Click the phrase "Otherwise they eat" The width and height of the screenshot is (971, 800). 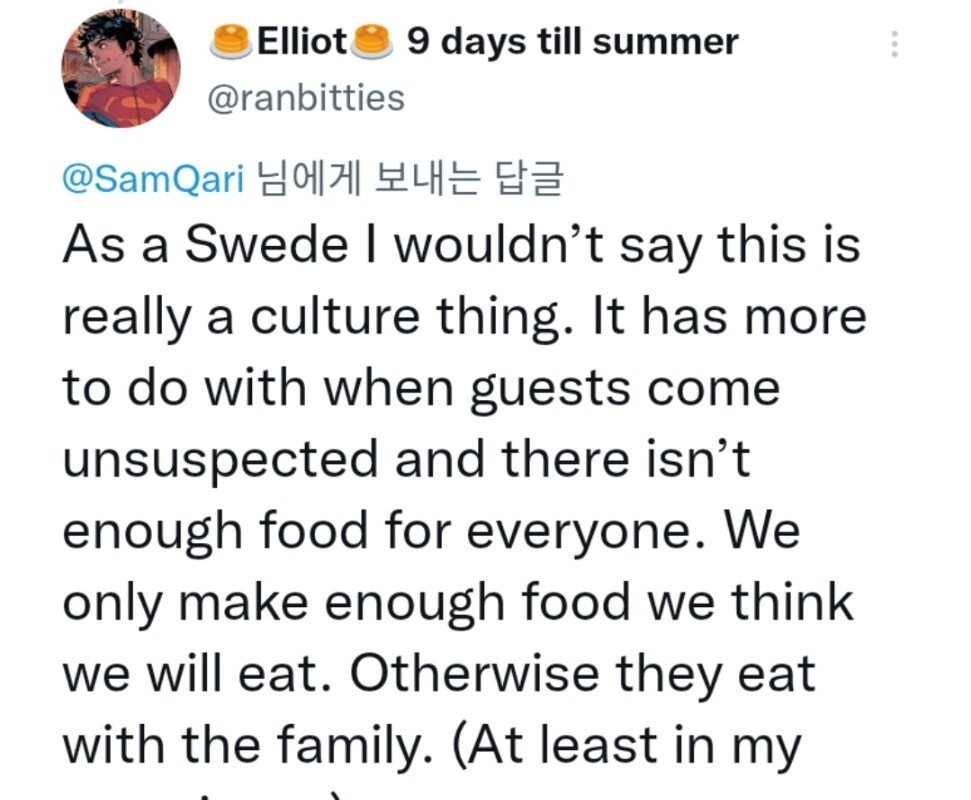pos(582,674)
